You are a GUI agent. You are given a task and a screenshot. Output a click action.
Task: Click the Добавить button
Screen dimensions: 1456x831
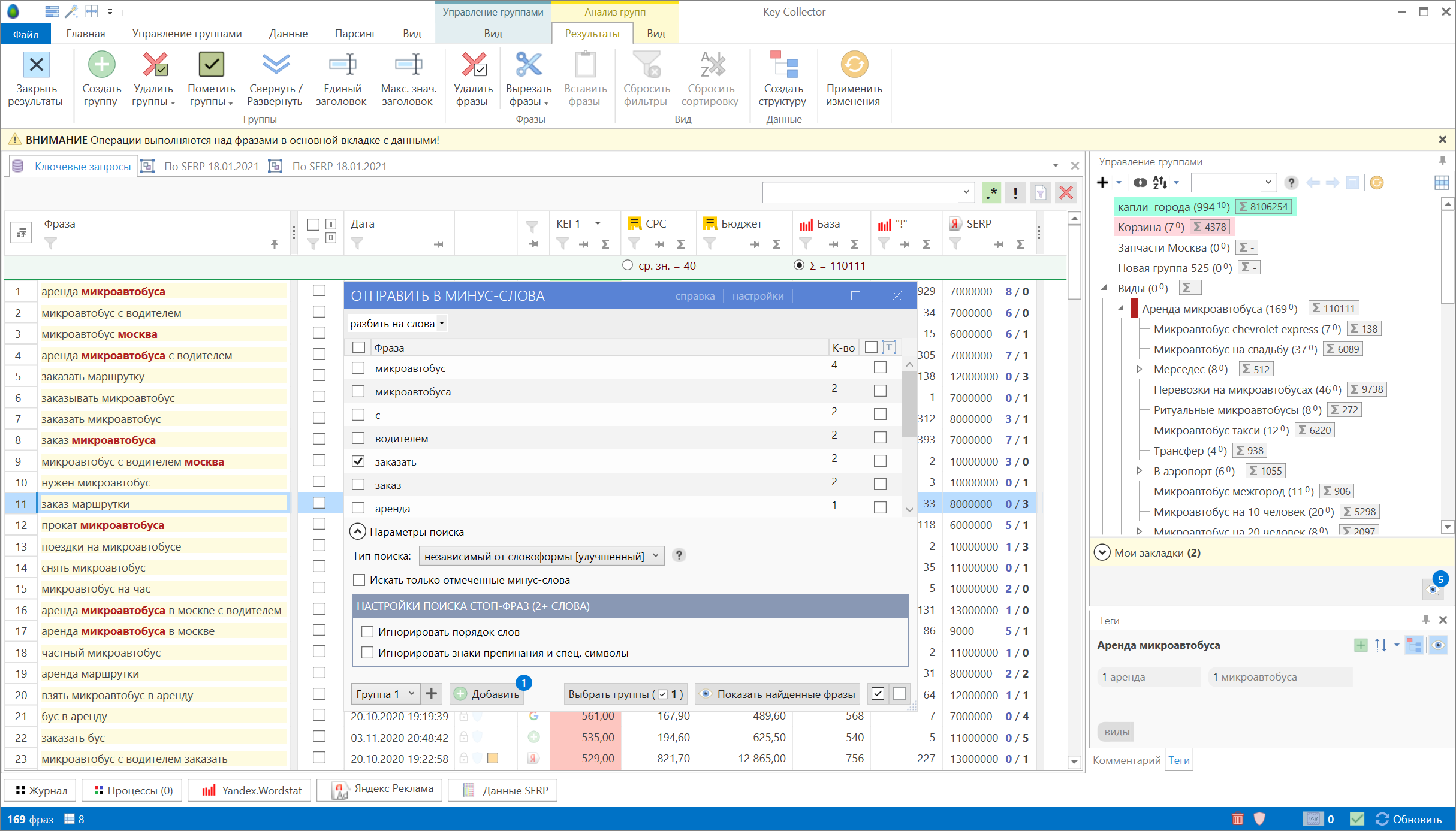(x=487, y=694)
